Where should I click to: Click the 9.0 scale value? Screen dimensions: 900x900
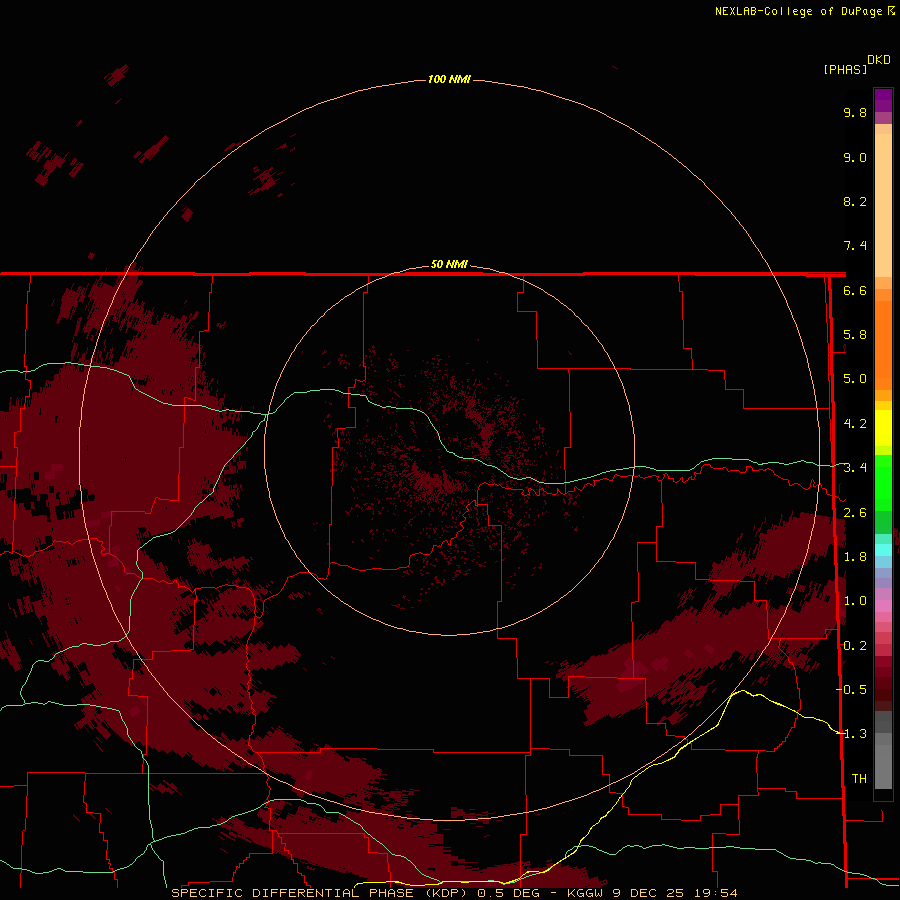[855, 157]
